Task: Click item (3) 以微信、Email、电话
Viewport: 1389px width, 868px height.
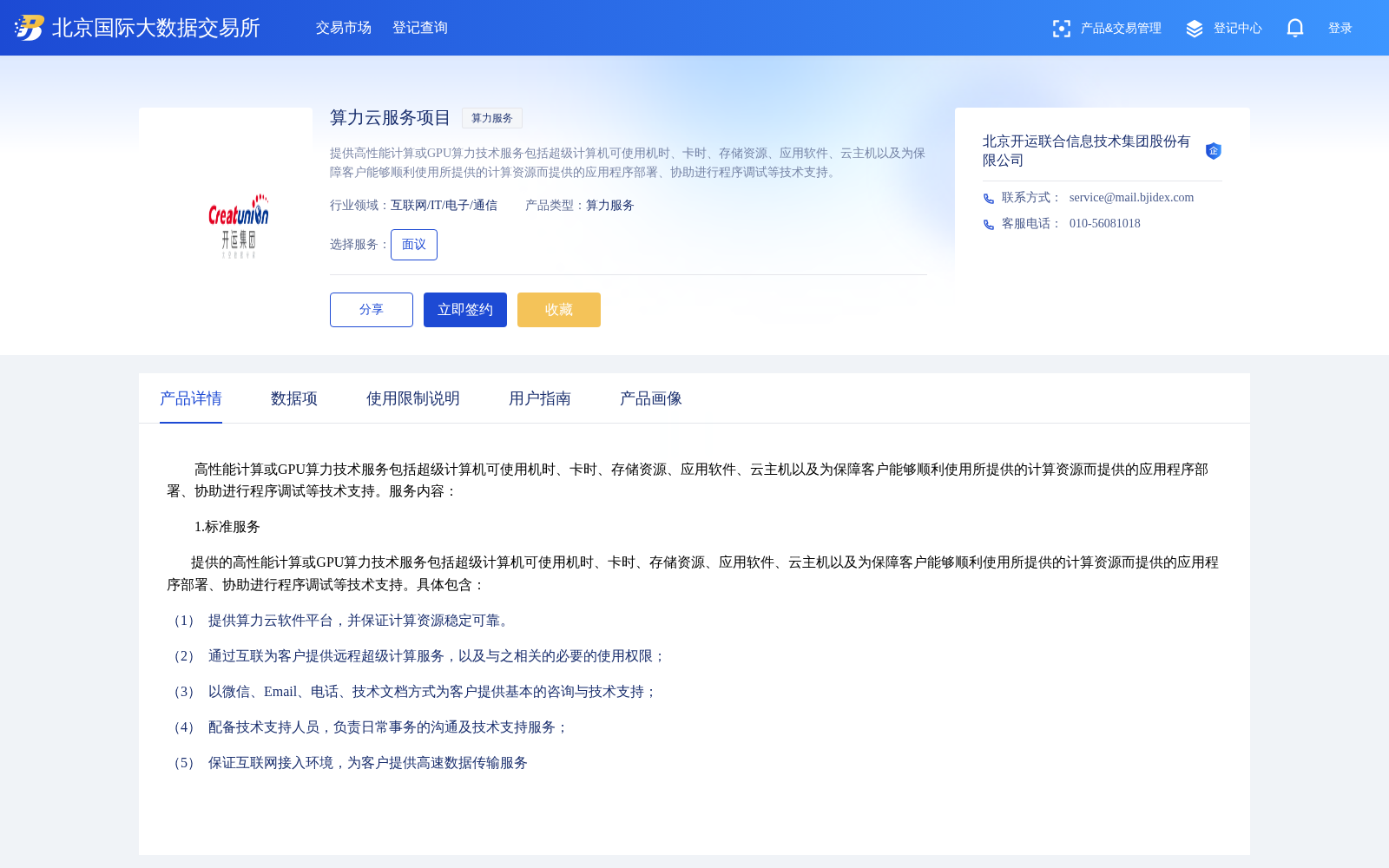Action: coord(412,692)
